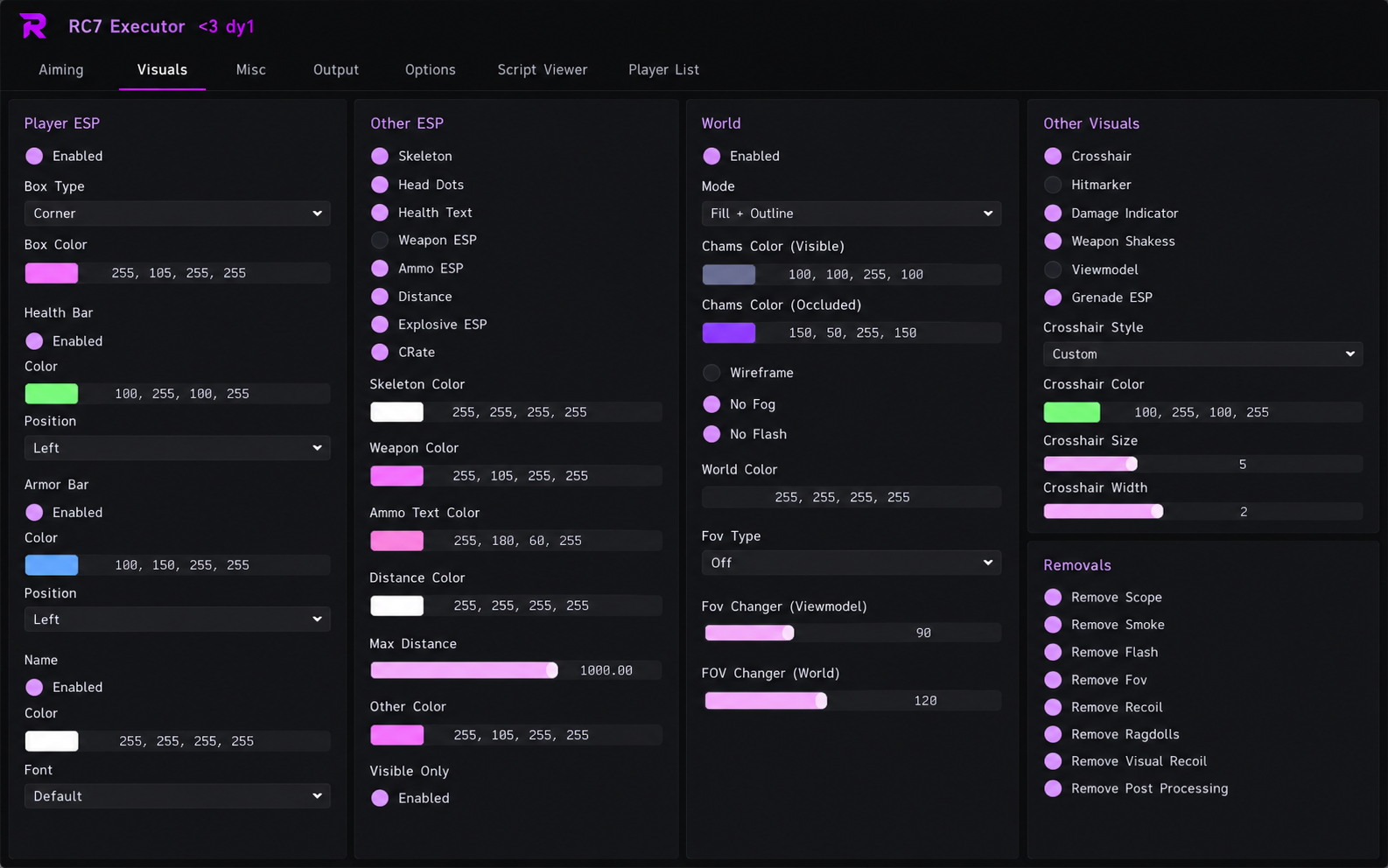Click the Weapon Color swatch

397,476
